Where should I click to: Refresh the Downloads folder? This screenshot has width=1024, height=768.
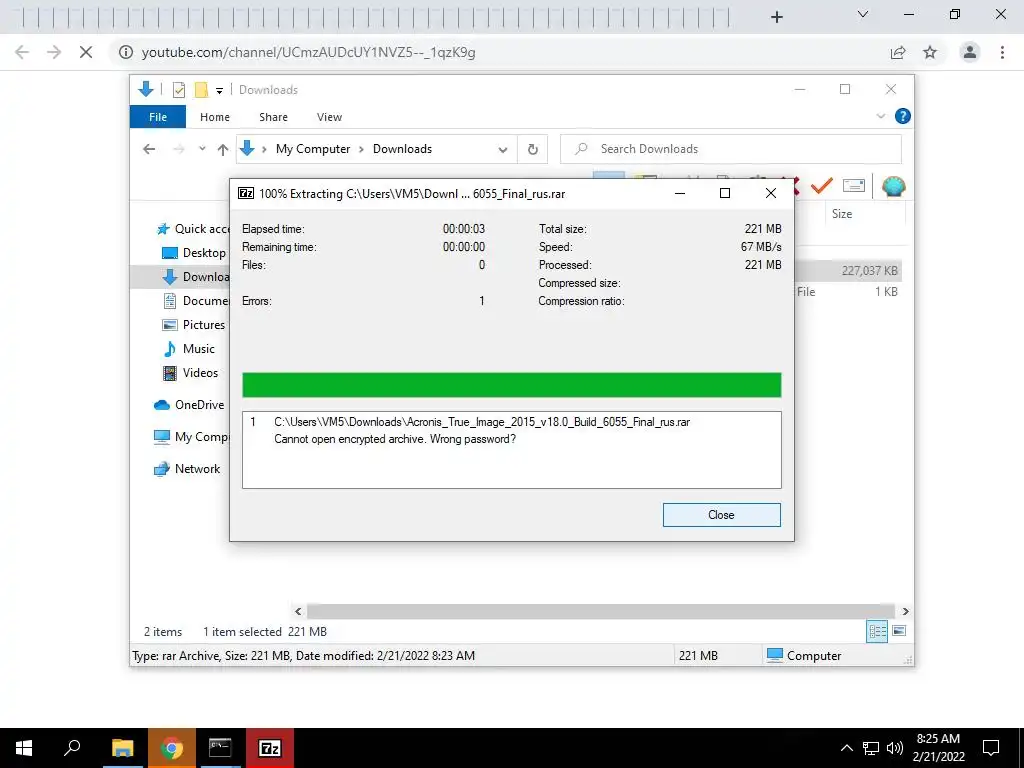pyautogui.click(x=533, y=150)
